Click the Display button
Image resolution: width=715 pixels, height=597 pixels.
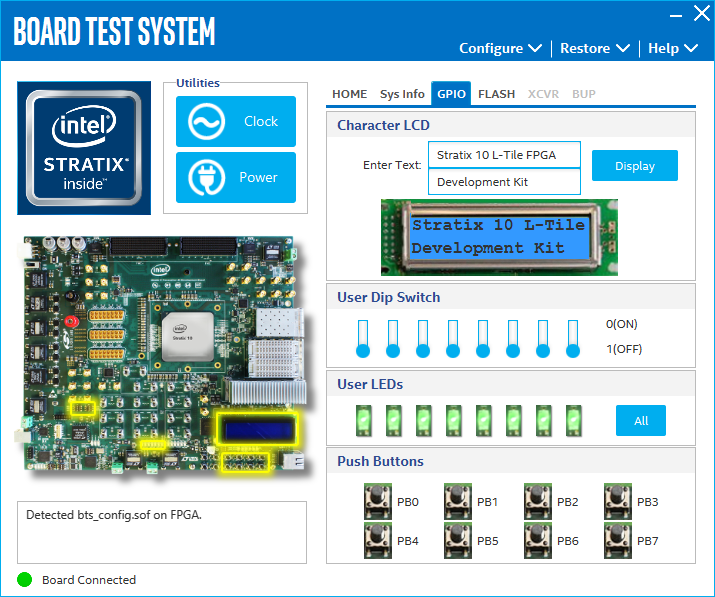pyautogui.click(x=635, y=166)
